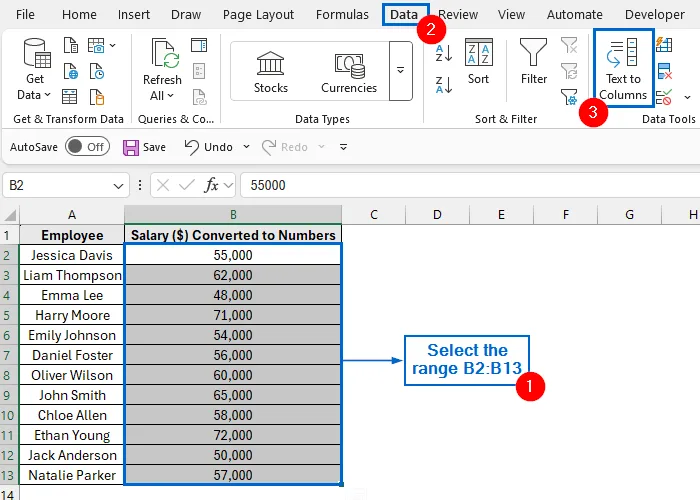Viewport: 700px width, 500px height.
Task: Apply the Filter funnel
Action: [533, 62]
